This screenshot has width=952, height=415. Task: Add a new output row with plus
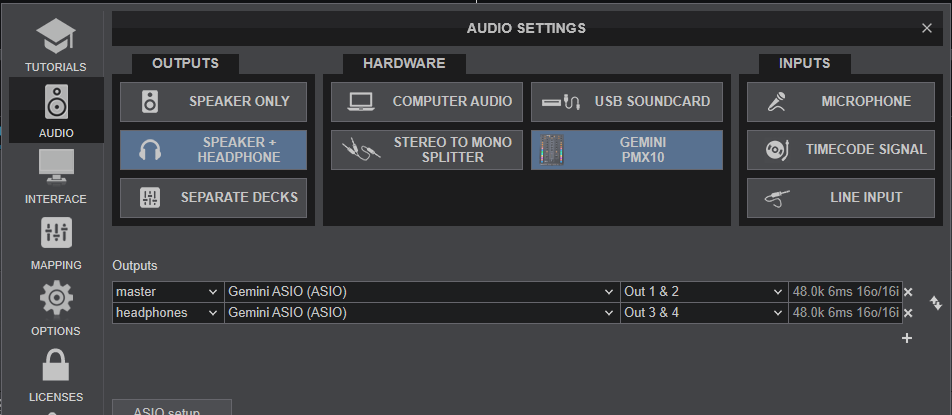tap(907, 338)
